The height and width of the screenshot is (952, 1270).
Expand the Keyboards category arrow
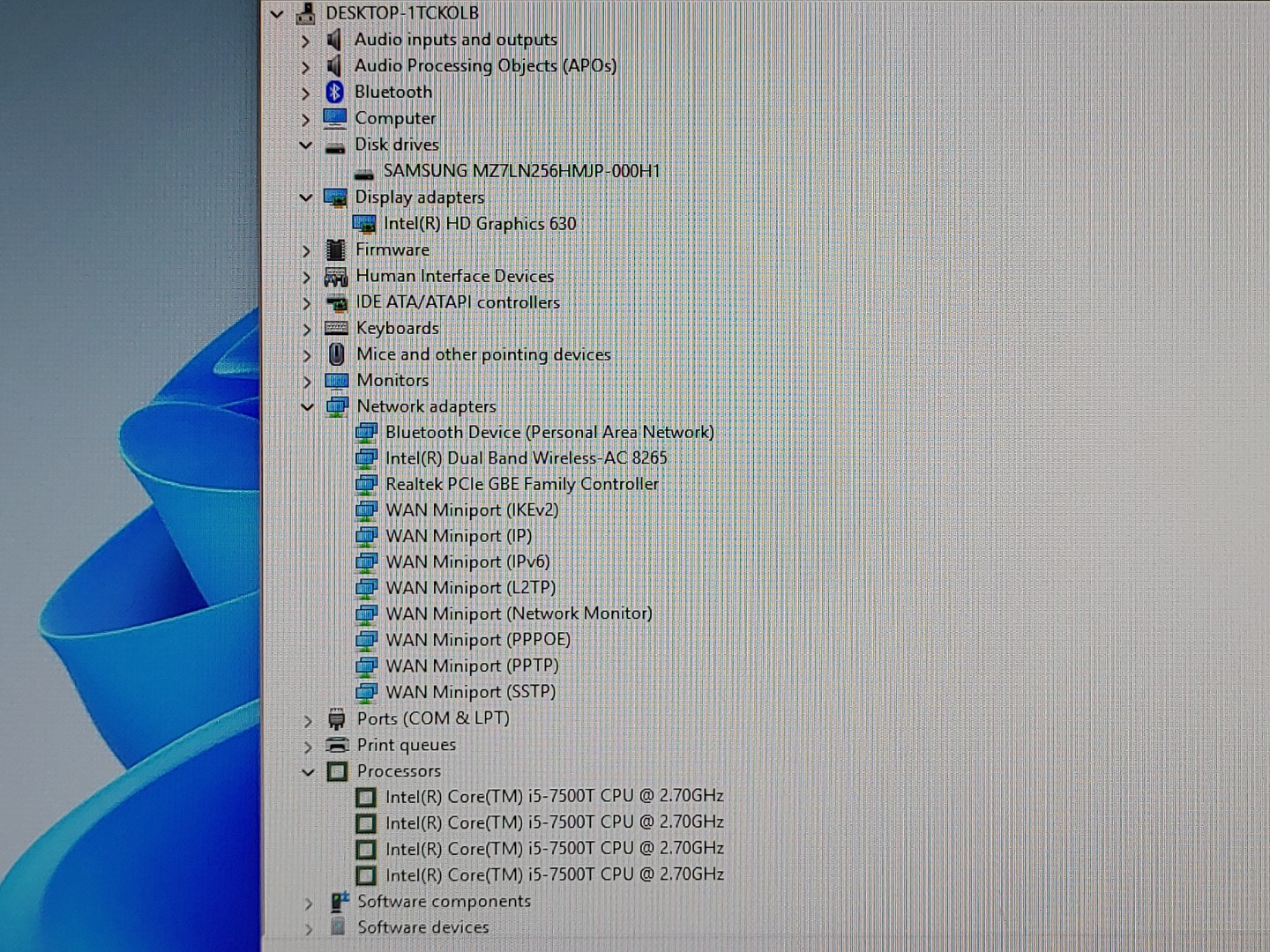307,331
